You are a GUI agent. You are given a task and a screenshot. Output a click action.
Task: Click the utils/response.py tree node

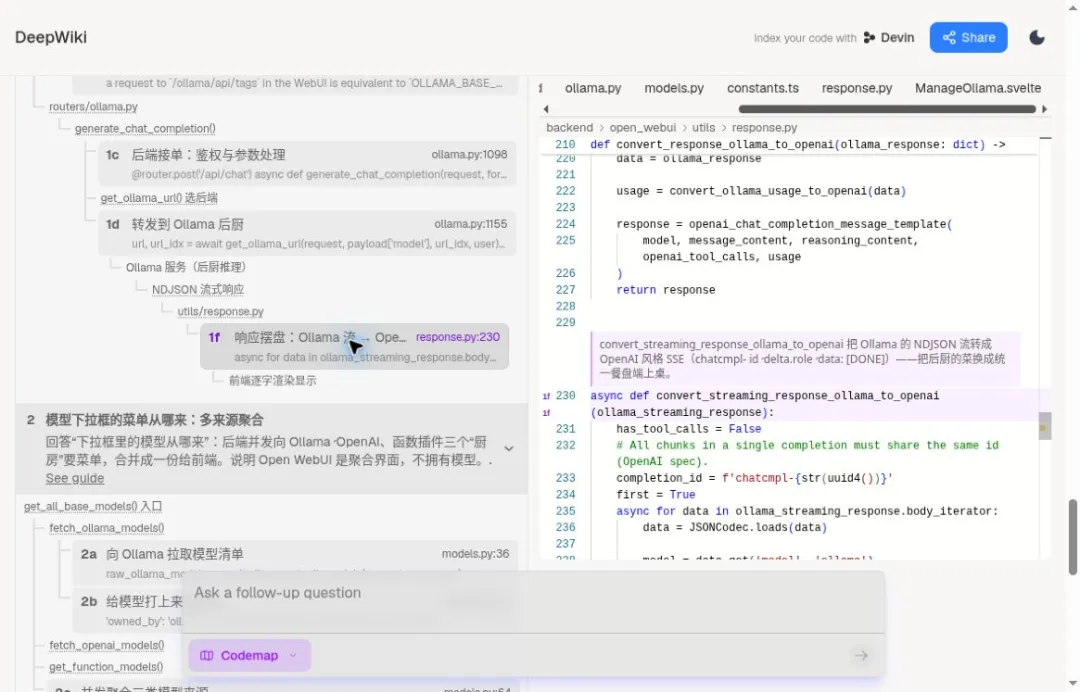pyautogui.click(x=220, y=312)
